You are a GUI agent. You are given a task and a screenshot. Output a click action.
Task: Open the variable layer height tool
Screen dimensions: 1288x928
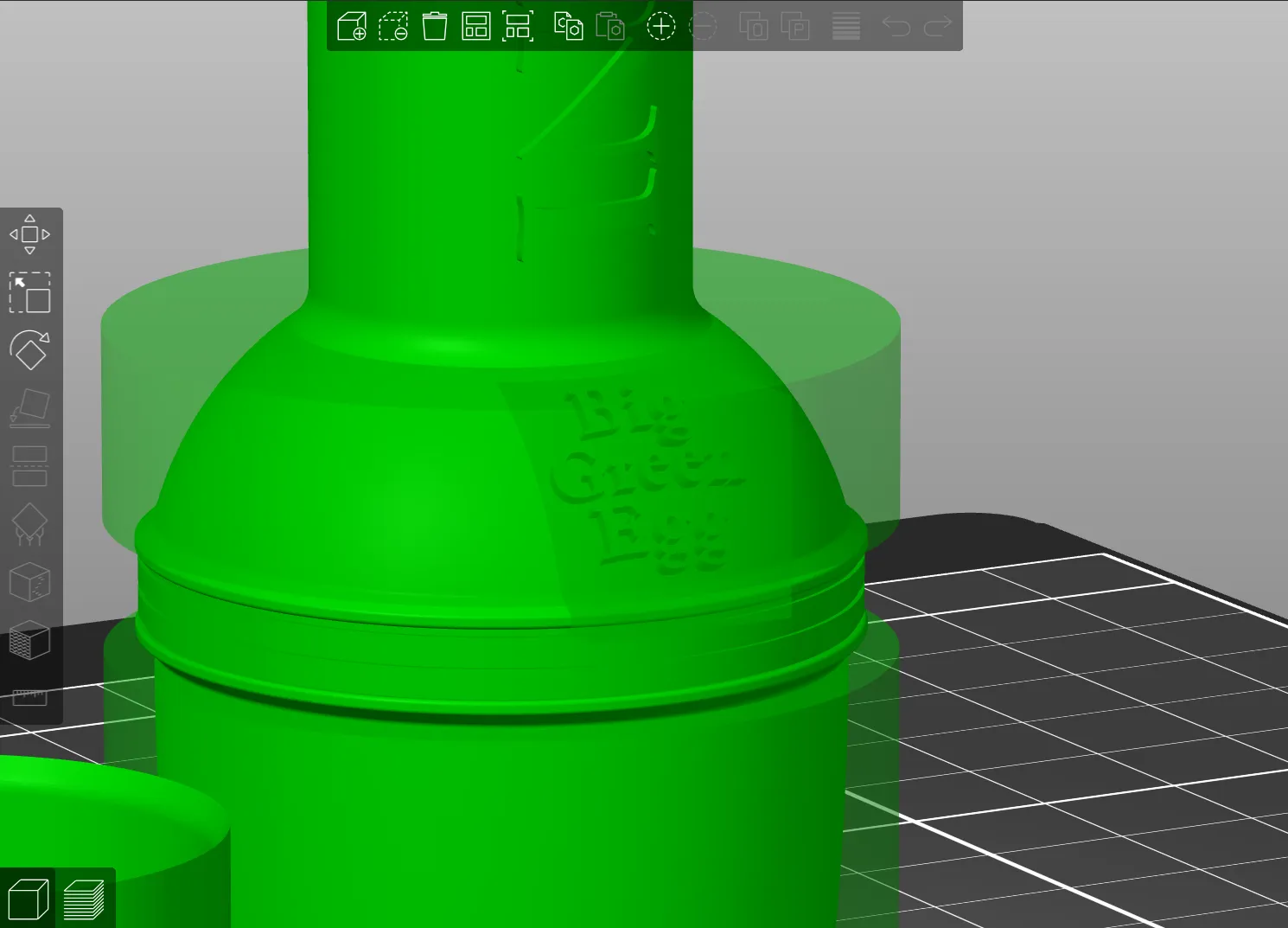[x=846, y=26]
